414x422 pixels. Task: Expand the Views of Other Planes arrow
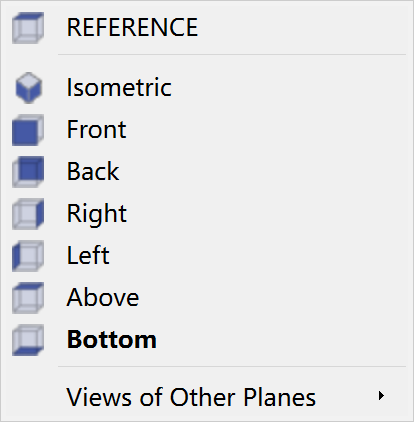[382, 396]
